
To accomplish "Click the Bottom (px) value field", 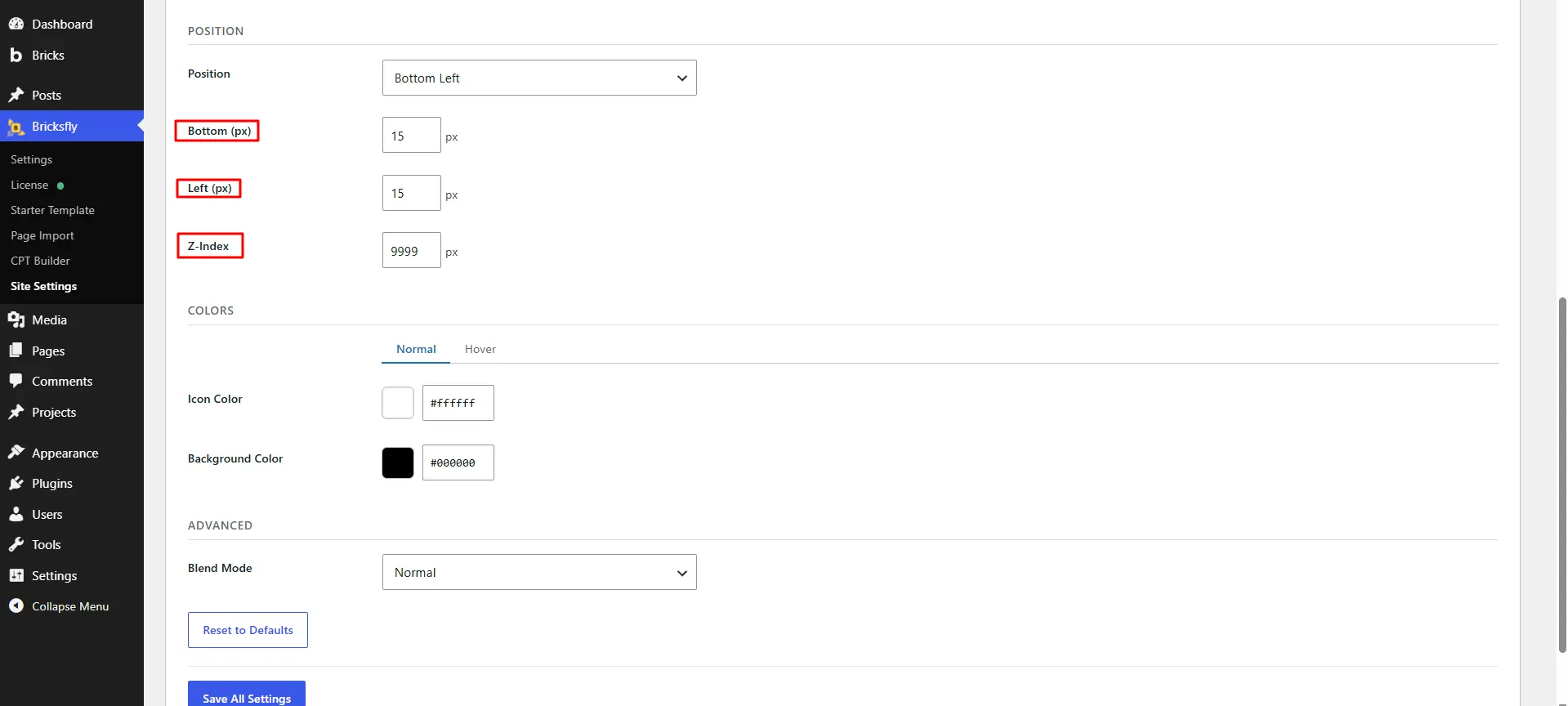I will [412, 135].
